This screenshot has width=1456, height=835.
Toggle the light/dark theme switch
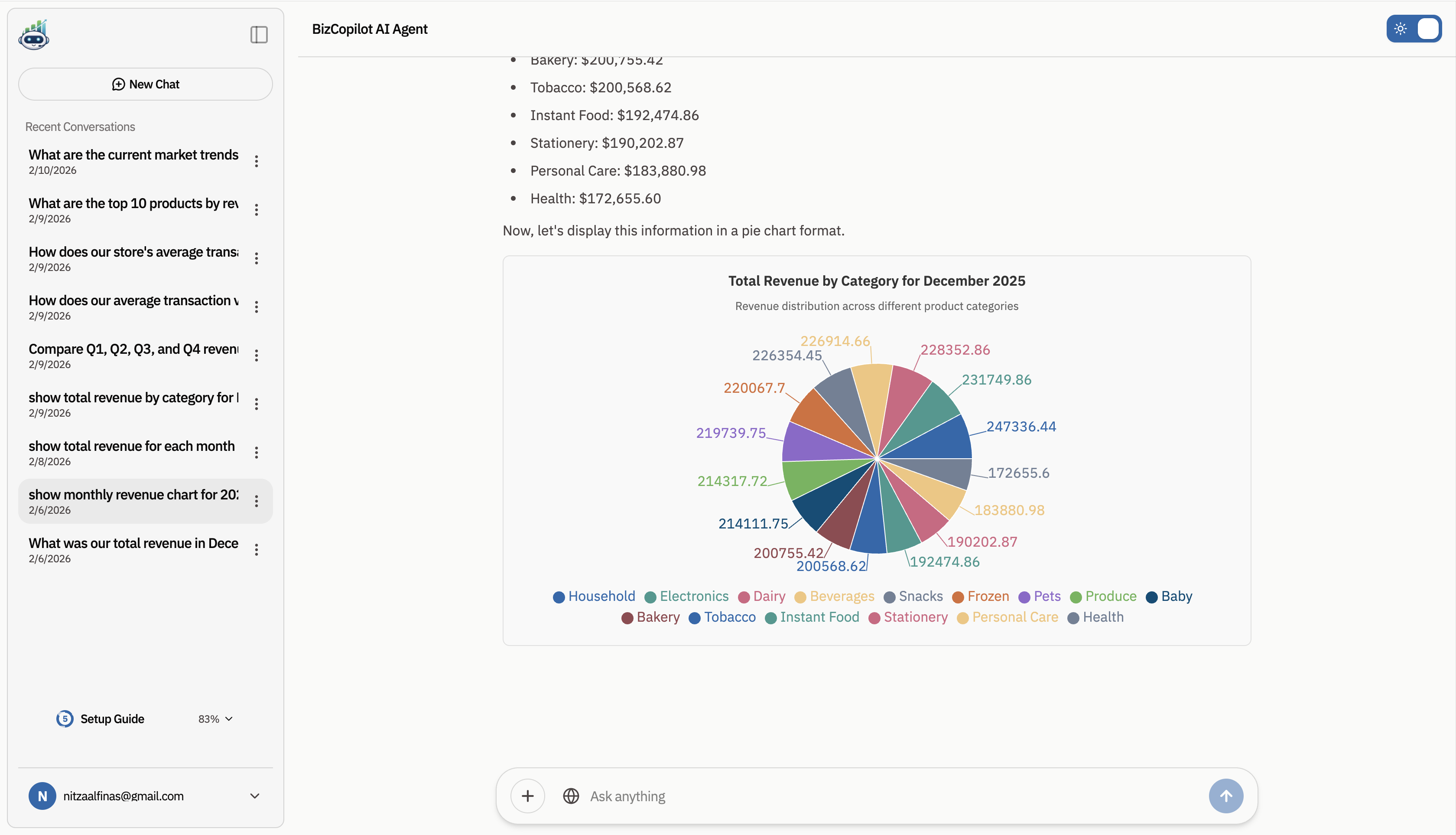pyautogui.click(x=1413, y=29)
